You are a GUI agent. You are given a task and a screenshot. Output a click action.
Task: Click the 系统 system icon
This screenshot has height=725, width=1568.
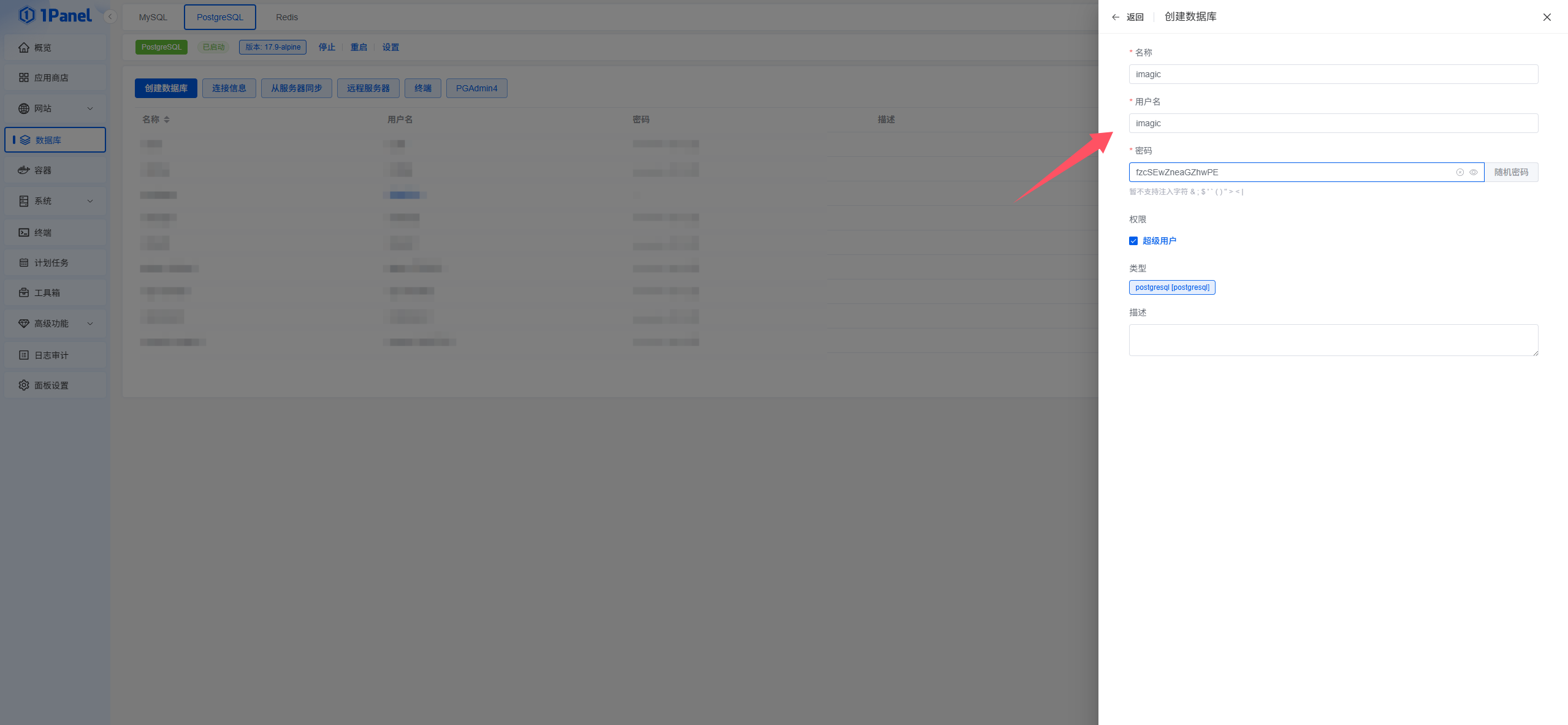tap(24, 201)
